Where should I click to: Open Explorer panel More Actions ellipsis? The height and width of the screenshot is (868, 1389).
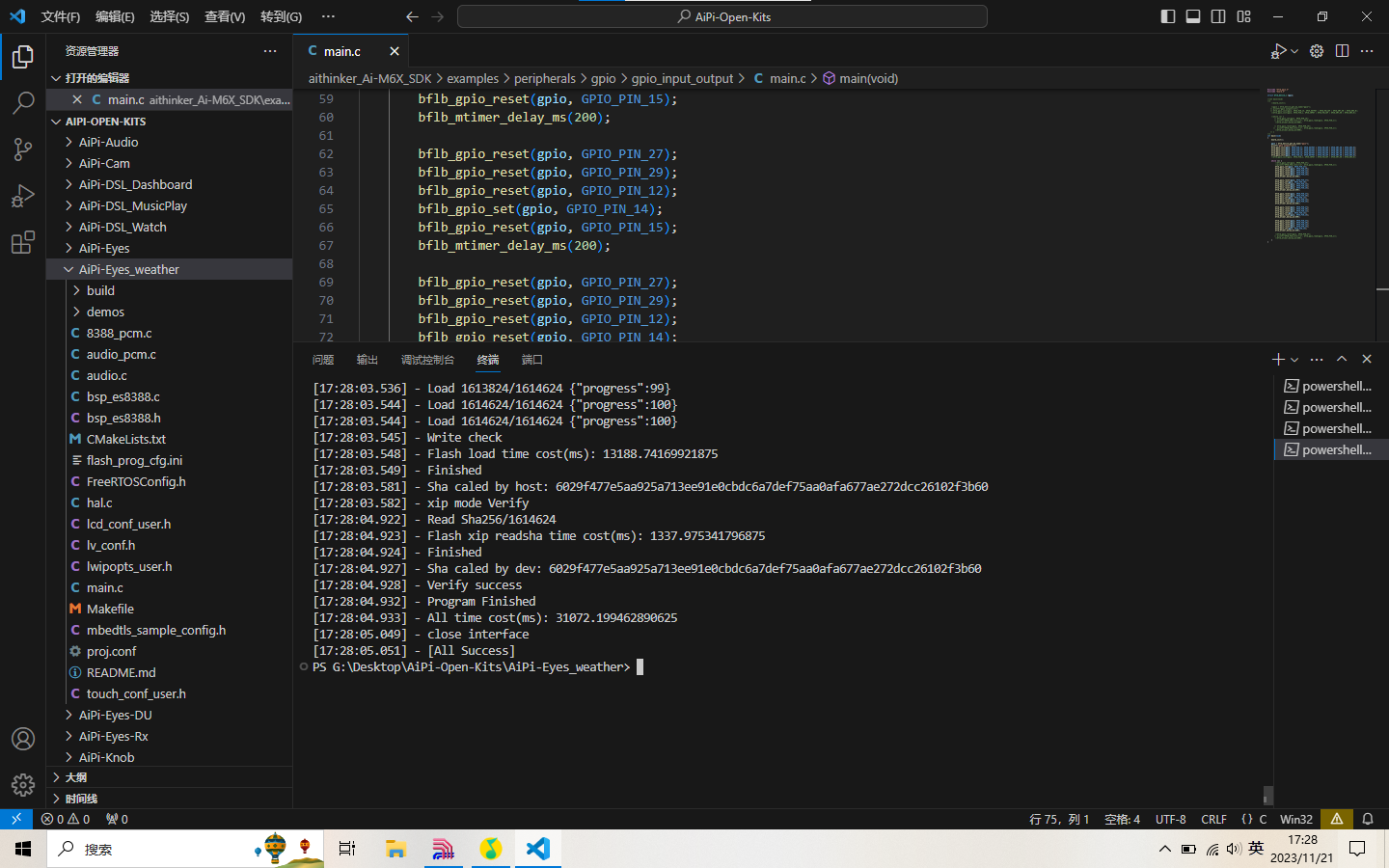(270, 51)
